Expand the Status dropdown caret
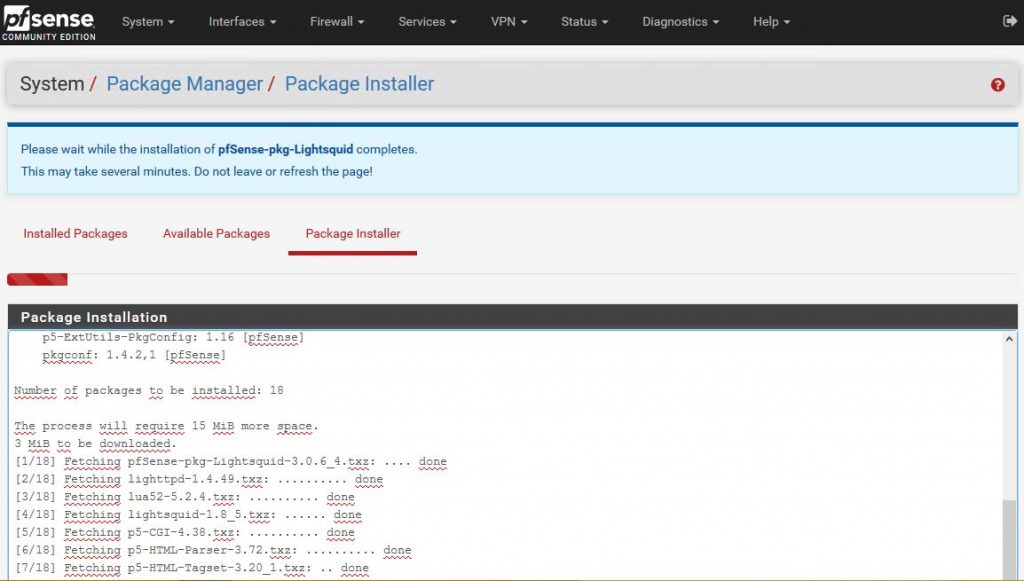 [x=604, y=21]
